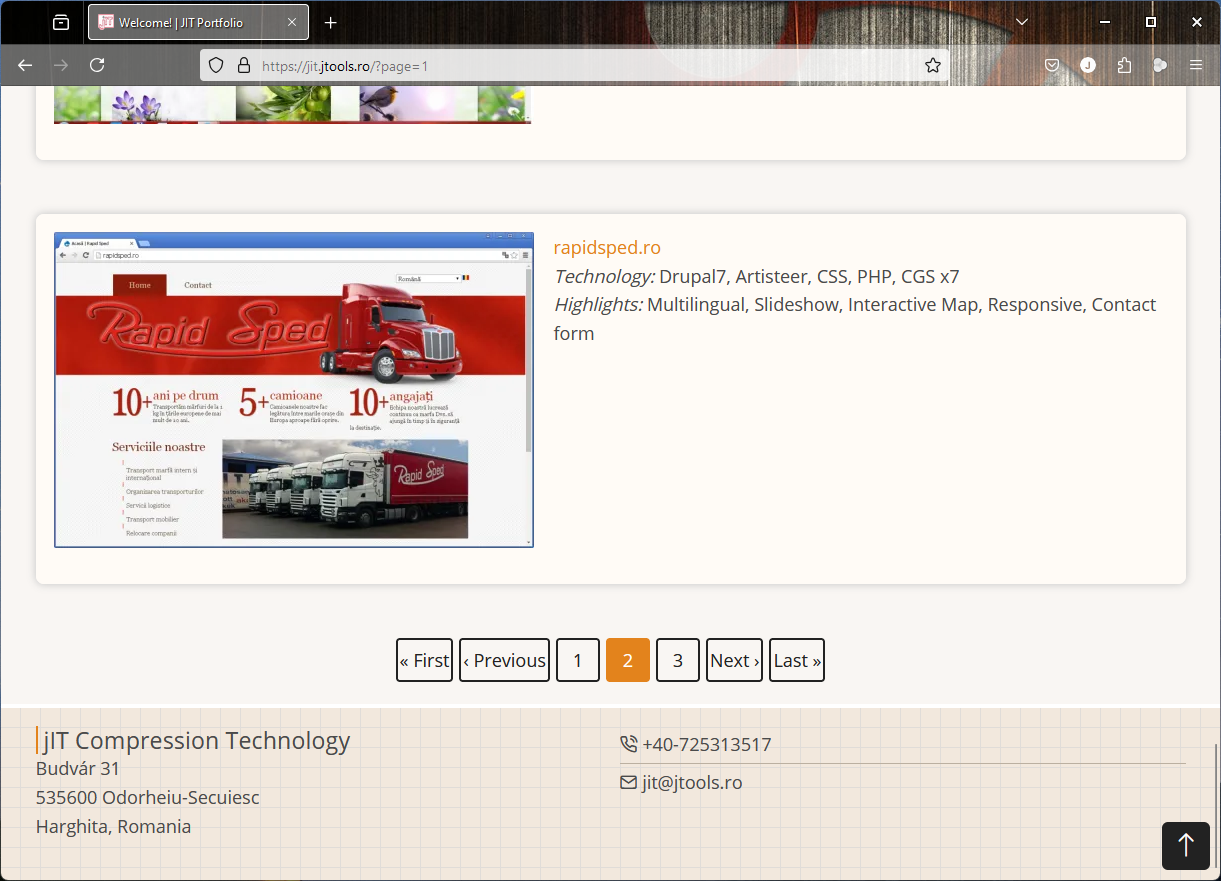Open the rapidsped.ro project link
1221x881 pixels.
click(x=607, y=247)
